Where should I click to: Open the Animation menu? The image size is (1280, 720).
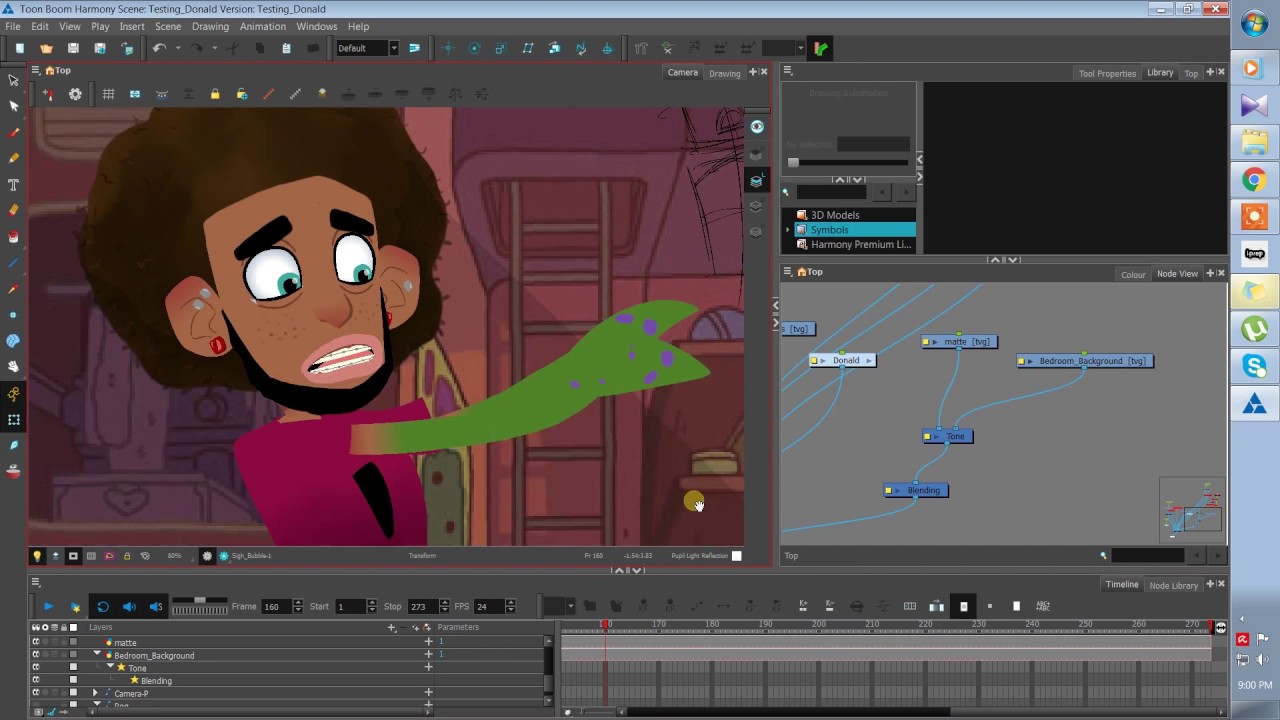pyautogui.click(x=262, y=26)
